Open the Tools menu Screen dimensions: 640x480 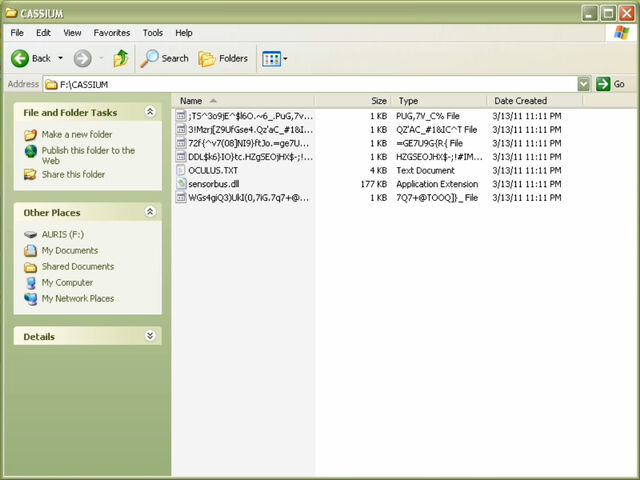[153, 33]
